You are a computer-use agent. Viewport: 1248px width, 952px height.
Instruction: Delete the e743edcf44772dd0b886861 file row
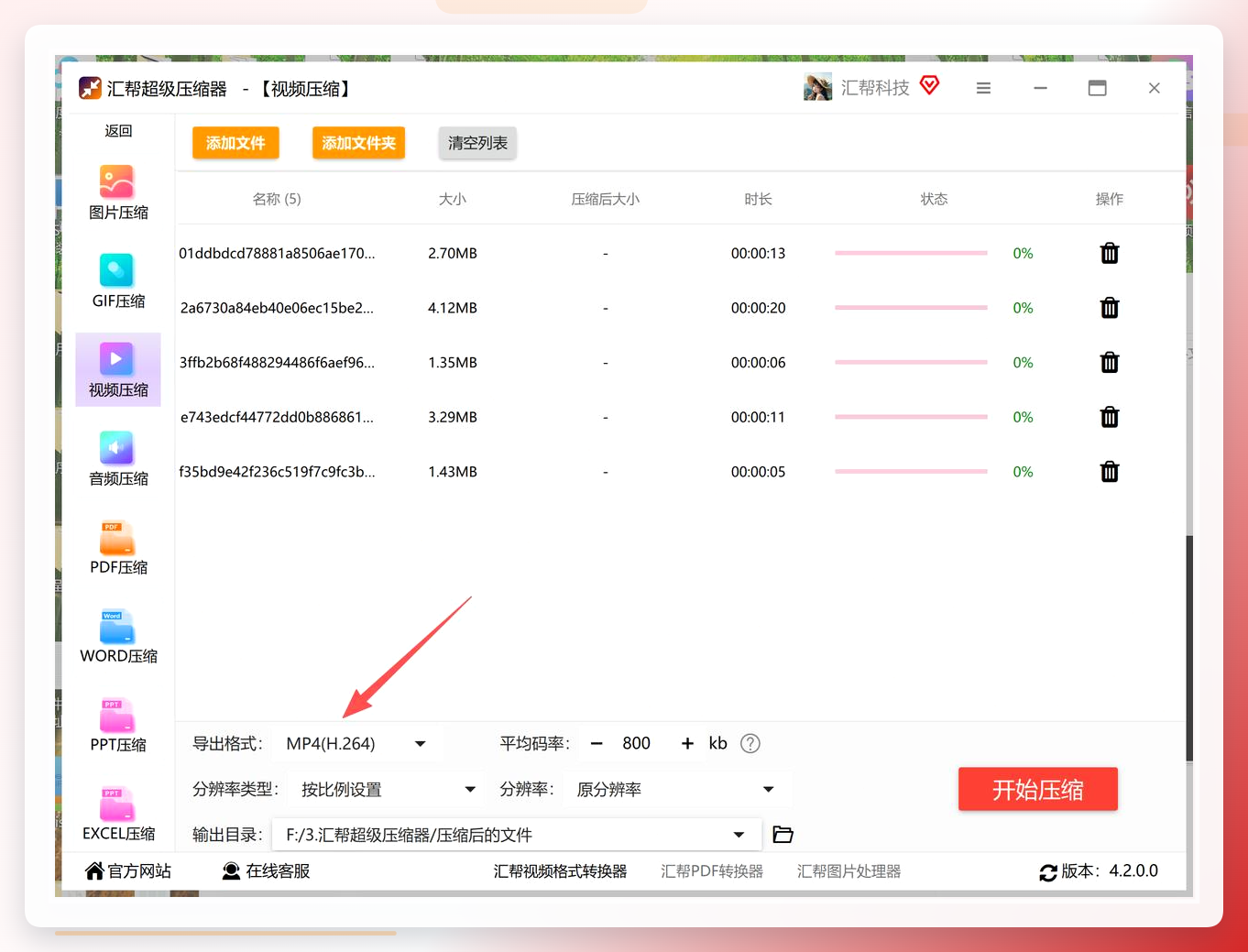(x=1110, y=417)
